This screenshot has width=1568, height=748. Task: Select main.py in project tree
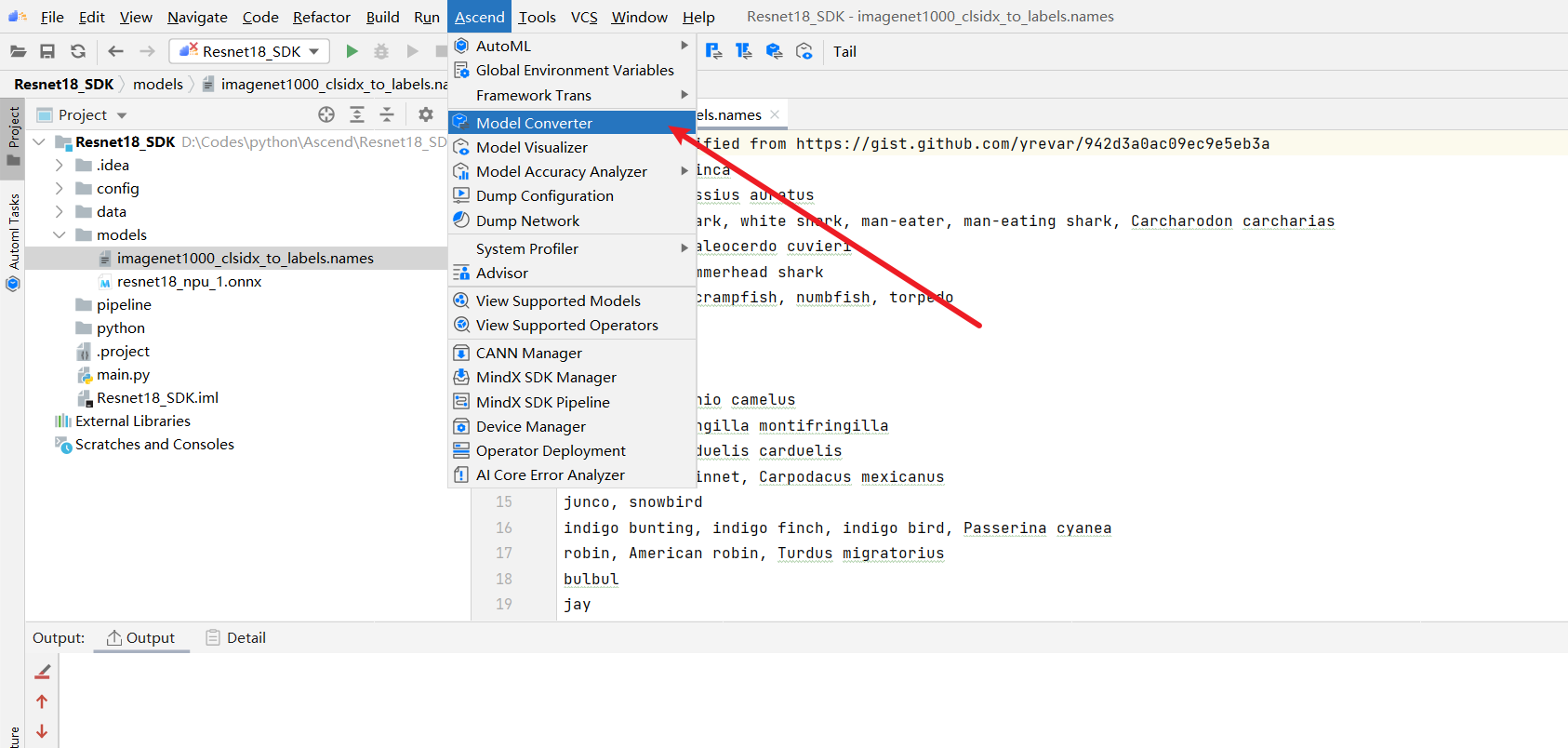pos(123,374)
